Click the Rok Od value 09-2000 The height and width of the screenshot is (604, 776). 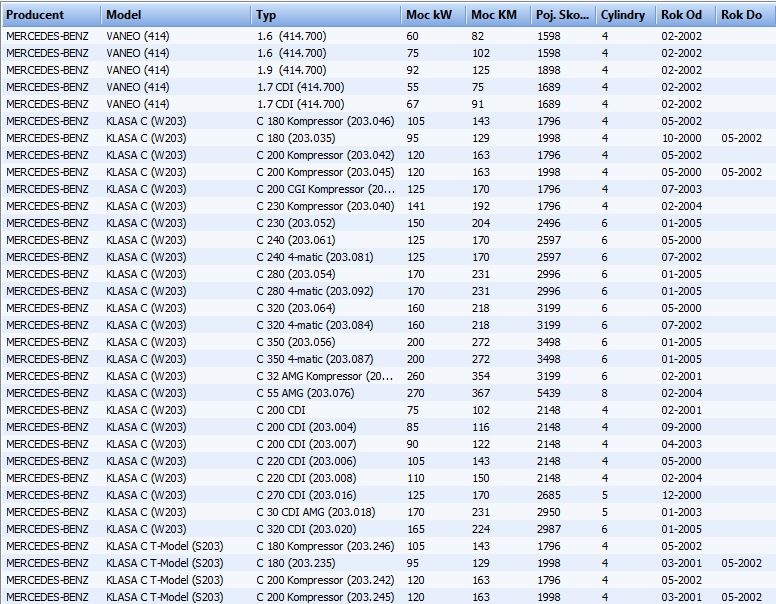click(681, 427)
